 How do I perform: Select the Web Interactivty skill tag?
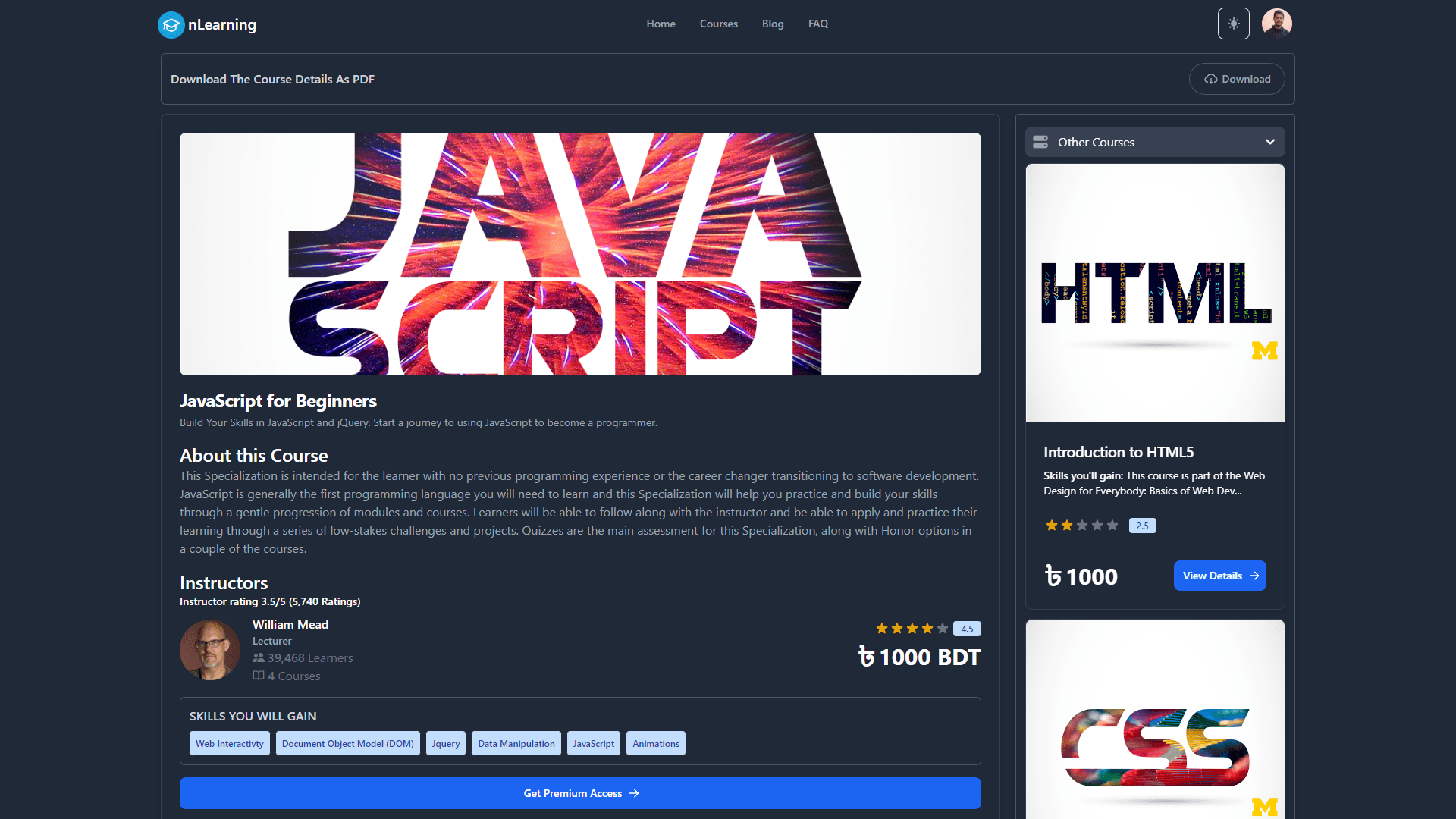tap(229, 743)
